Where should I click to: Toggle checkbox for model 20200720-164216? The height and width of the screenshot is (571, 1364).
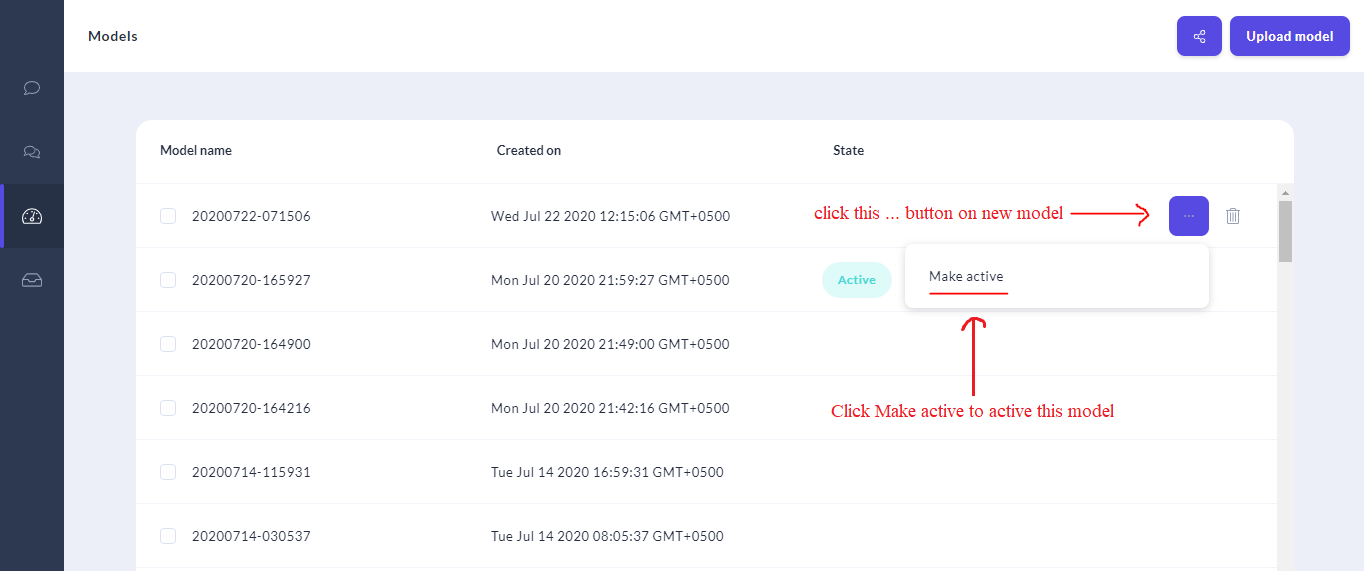168,408
